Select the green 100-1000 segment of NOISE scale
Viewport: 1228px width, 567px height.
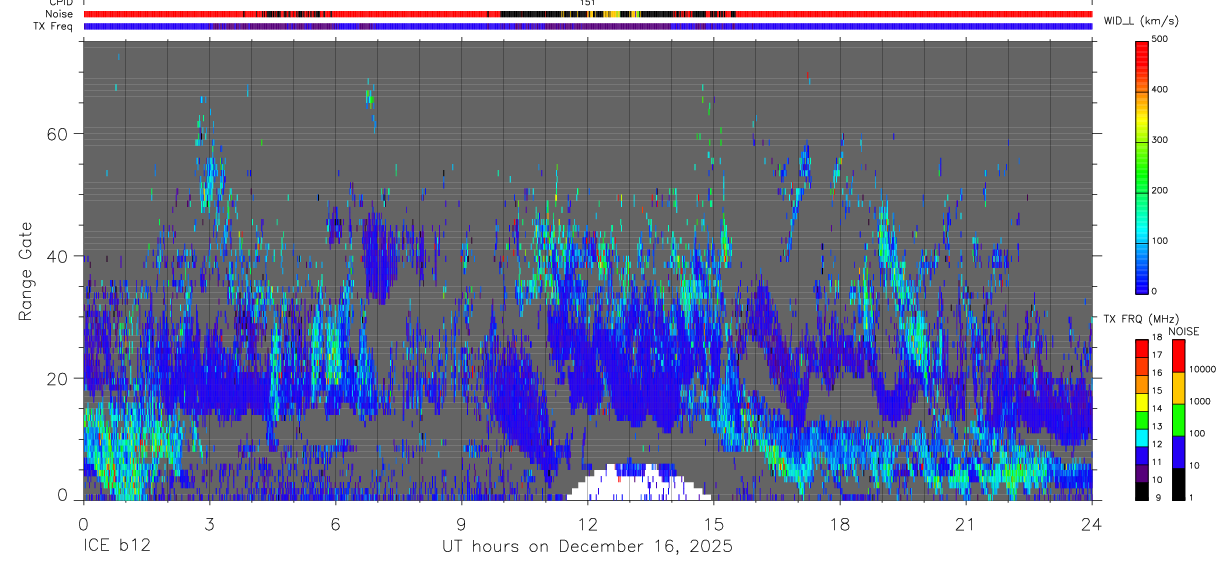(1178, 418)
